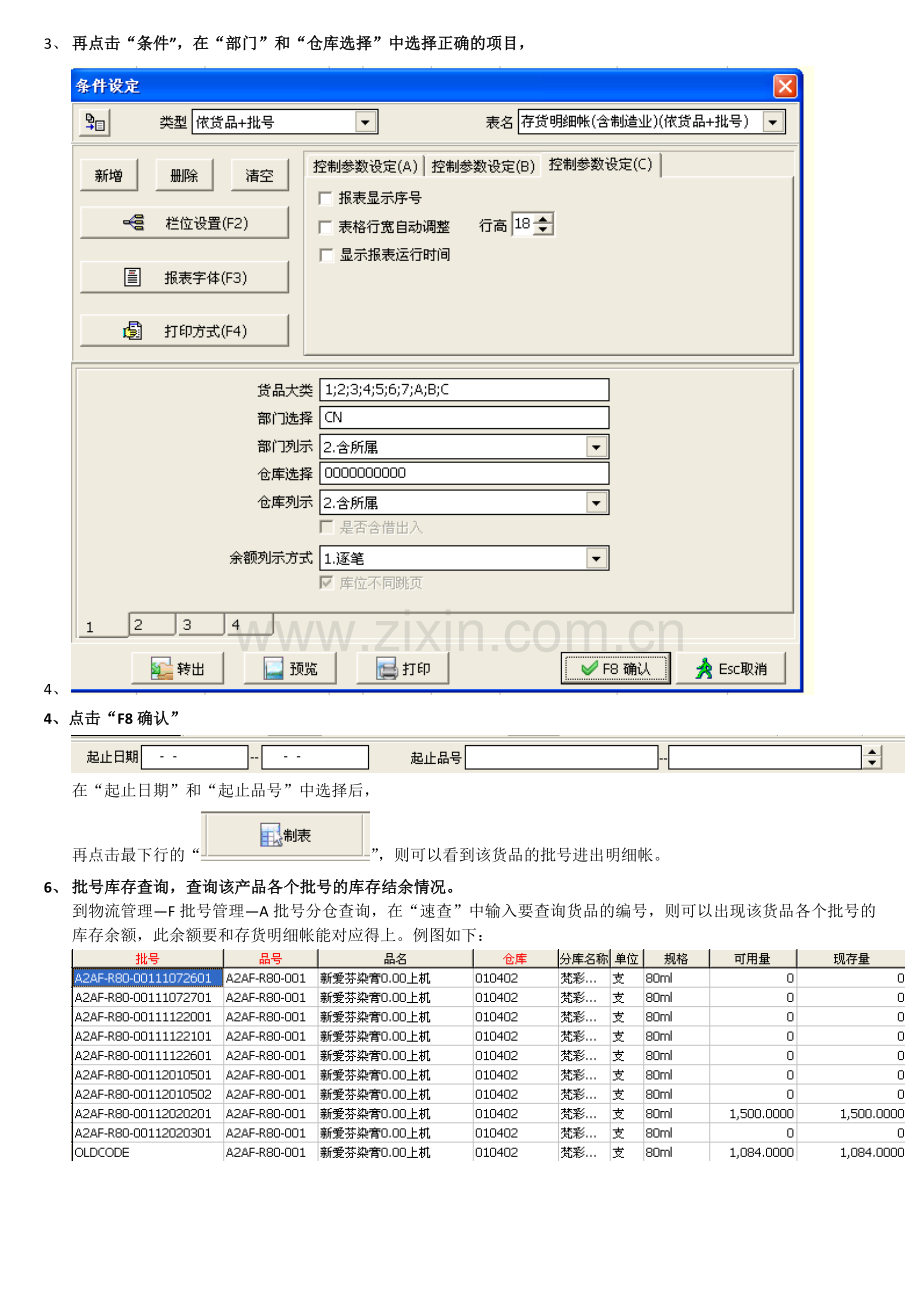Check 显示报表运行时间 option
Image resolution: width=920 pixels, height=1302 pixels.
[325, 255]
